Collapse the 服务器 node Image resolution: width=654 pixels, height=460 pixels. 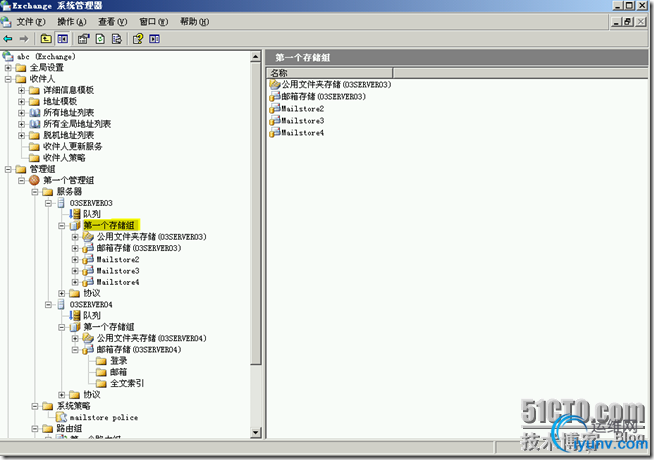click(x=35, y=191)
